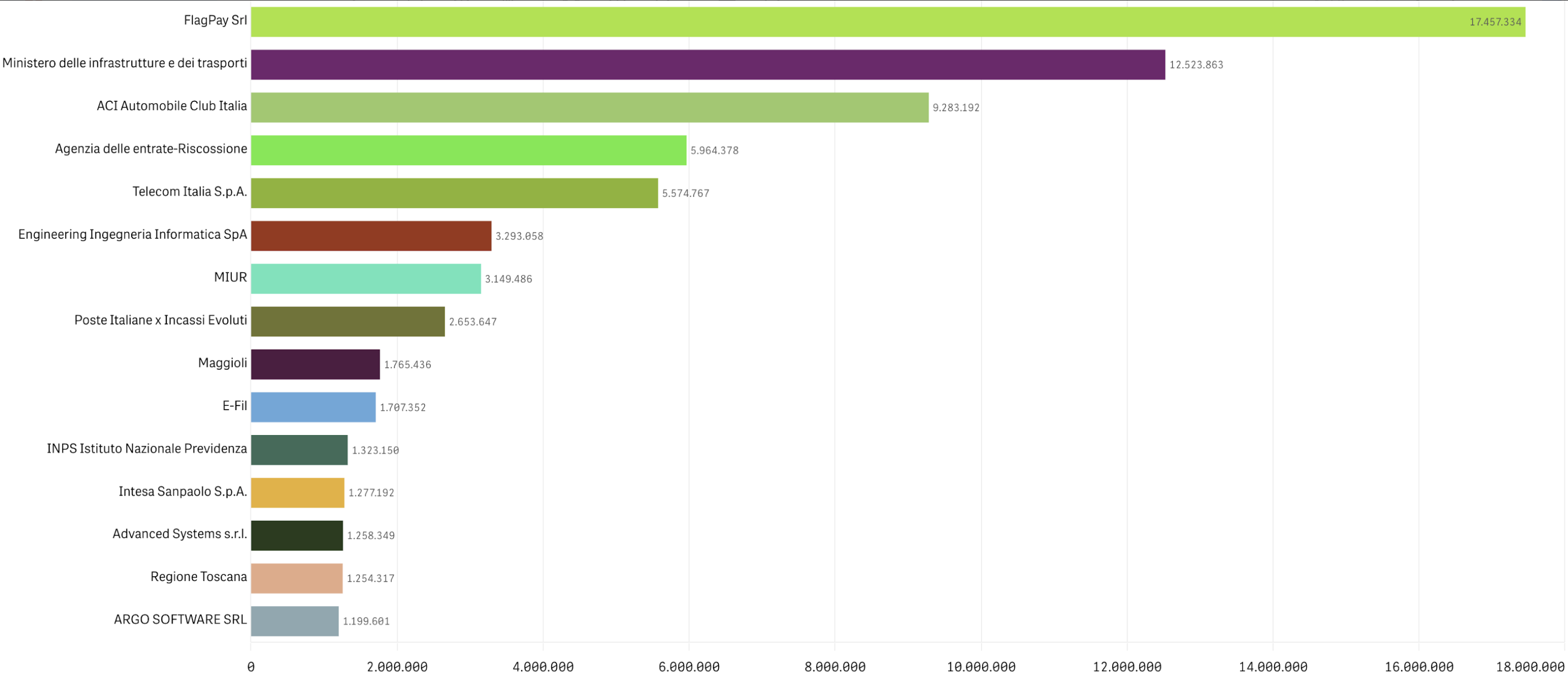1568x677 pixels.
Task: Click the mint green MIUR bar
Action: point(365,278)
